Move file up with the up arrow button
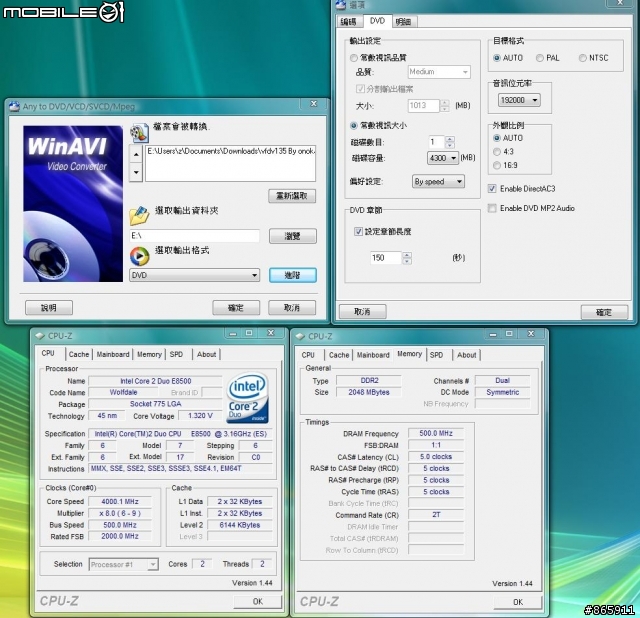 coord(136,154)
